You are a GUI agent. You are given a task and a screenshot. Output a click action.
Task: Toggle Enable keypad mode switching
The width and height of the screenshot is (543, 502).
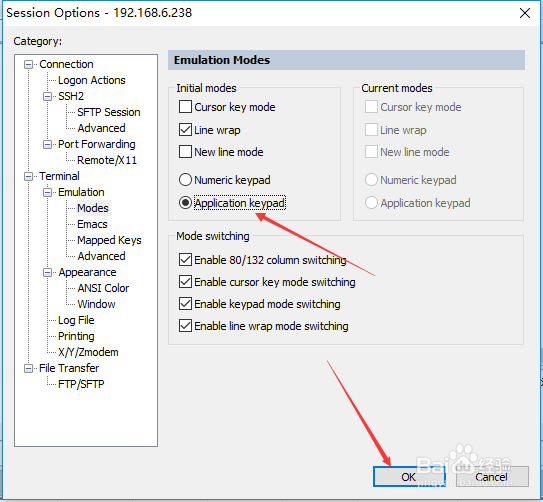[x=185, y=304]
